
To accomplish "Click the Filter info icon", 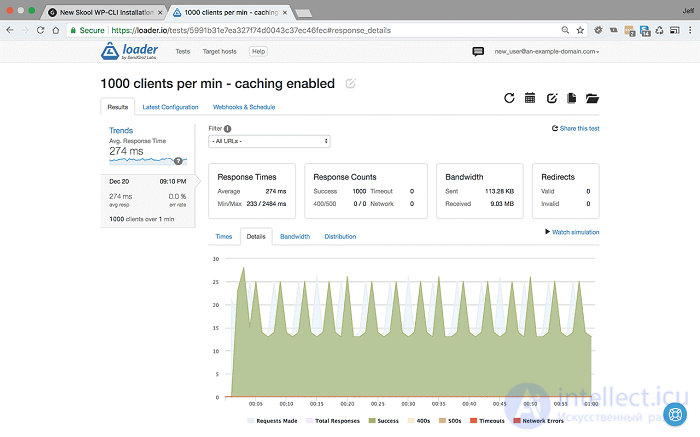I will click(x=228, y=129).
